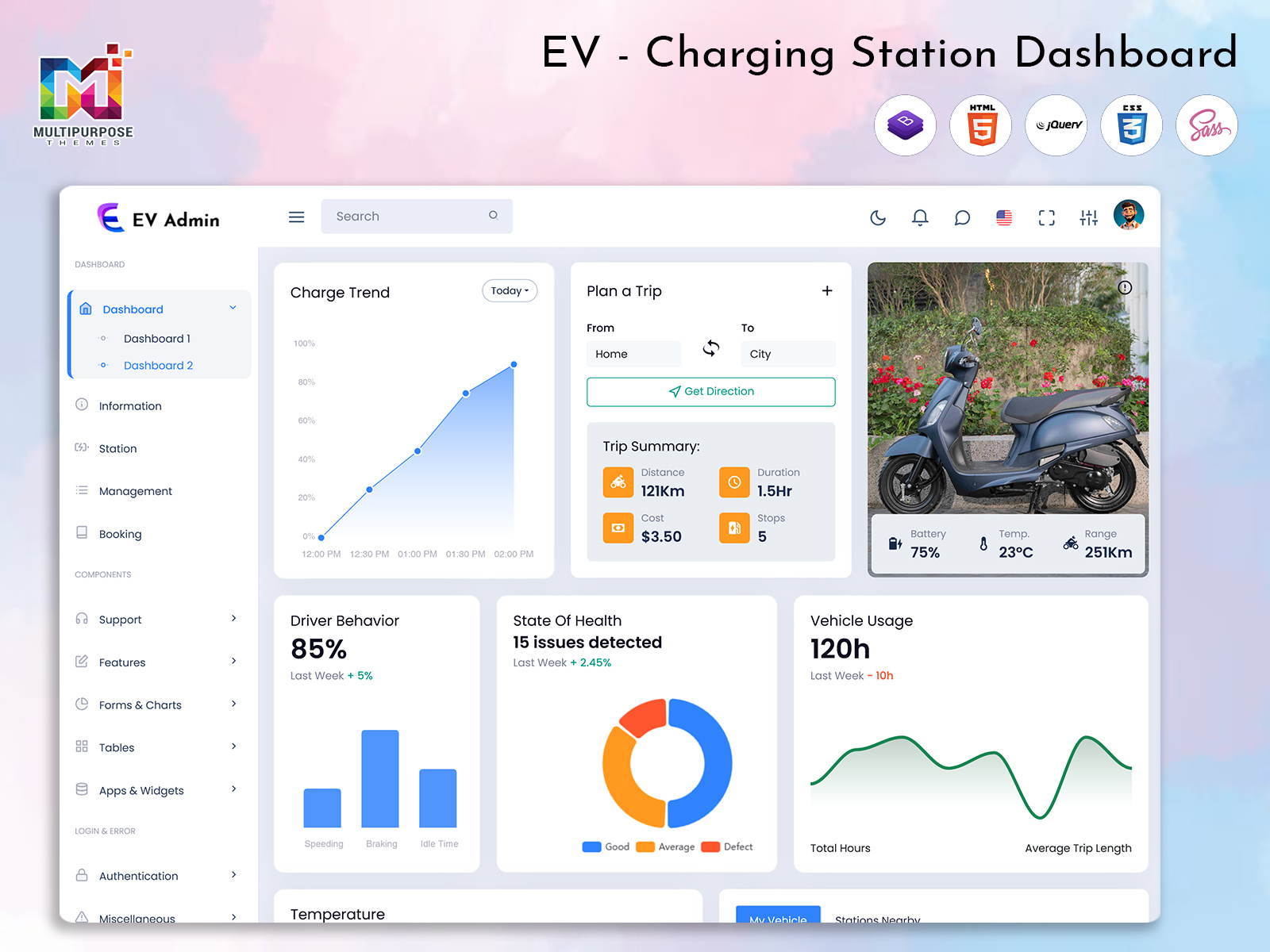Click inside the Search input field

pyautogui.click(x=417, y=216)
